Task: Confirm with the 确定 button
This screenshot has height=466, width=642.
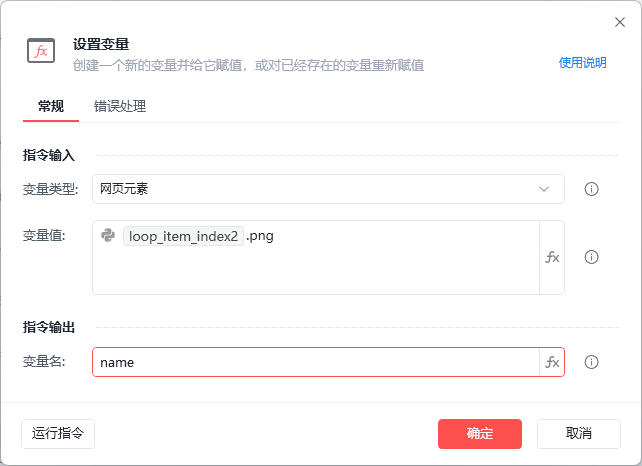Action: pos(480,433)
